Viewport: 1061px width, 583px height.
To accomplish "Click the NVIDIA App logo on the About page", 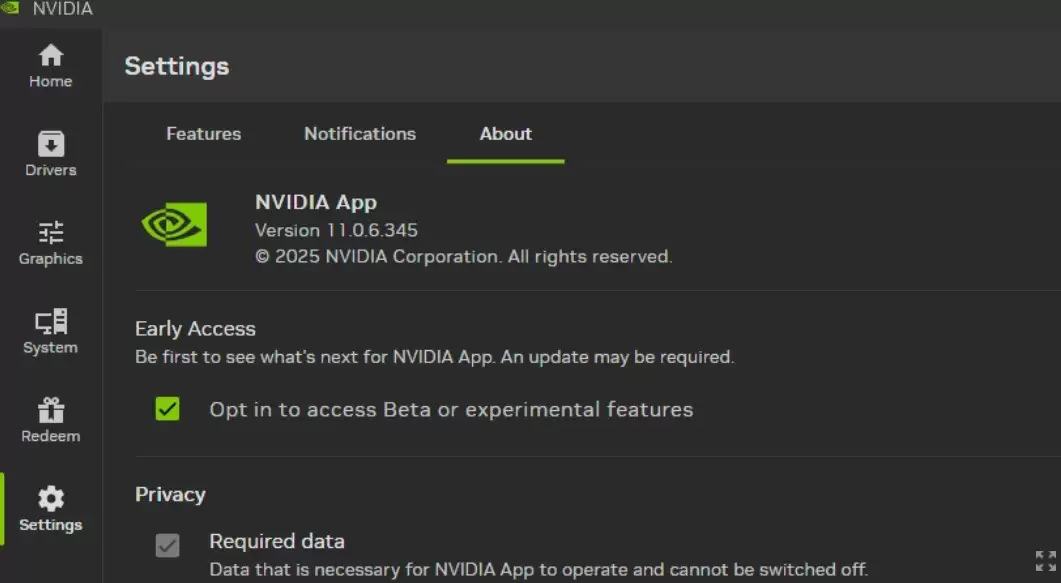I will click(x=172, y=222).
